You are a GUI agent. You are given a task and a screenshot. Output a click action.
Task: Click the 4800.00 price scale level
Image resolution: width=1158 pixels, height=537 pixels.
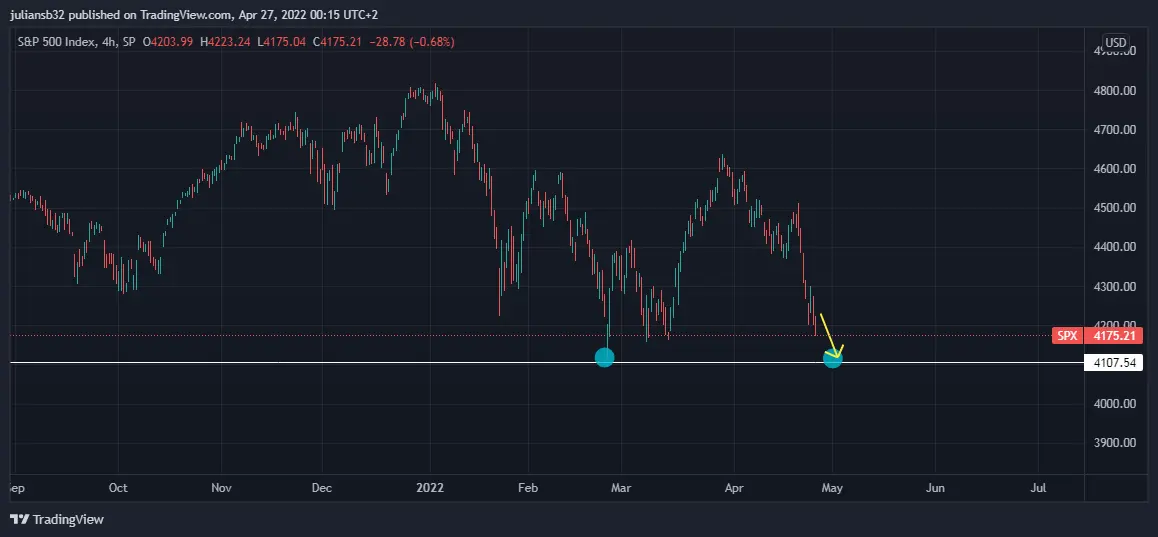pos(1114,91)
